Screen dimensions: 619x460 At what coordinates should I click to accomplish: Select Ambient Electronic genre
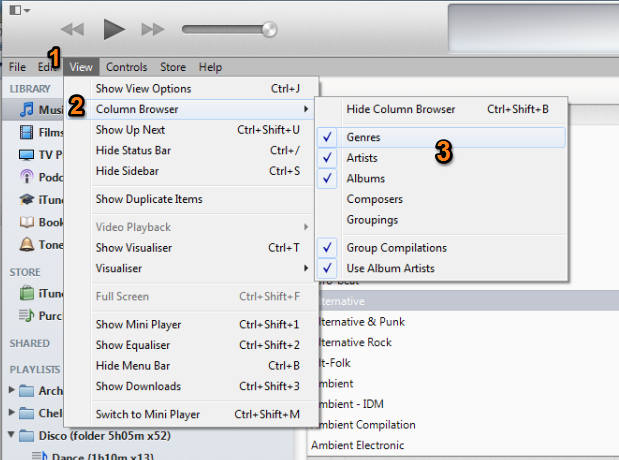coord(463,445)
